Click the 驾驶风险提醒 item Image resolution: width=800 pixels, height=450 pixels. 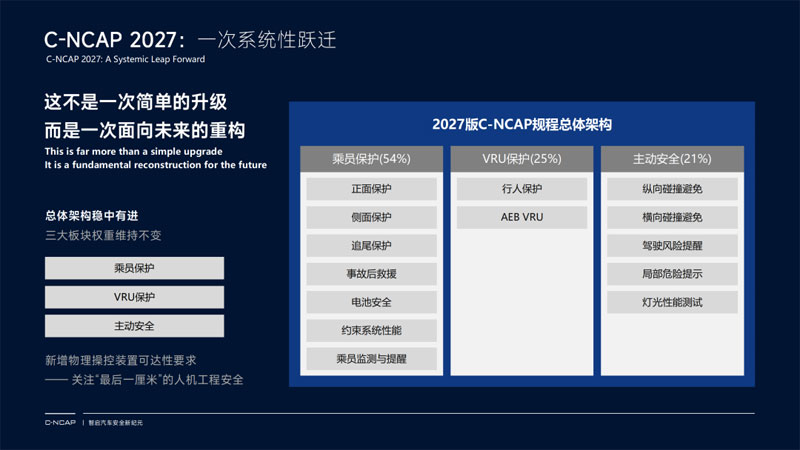pos(672,245)
